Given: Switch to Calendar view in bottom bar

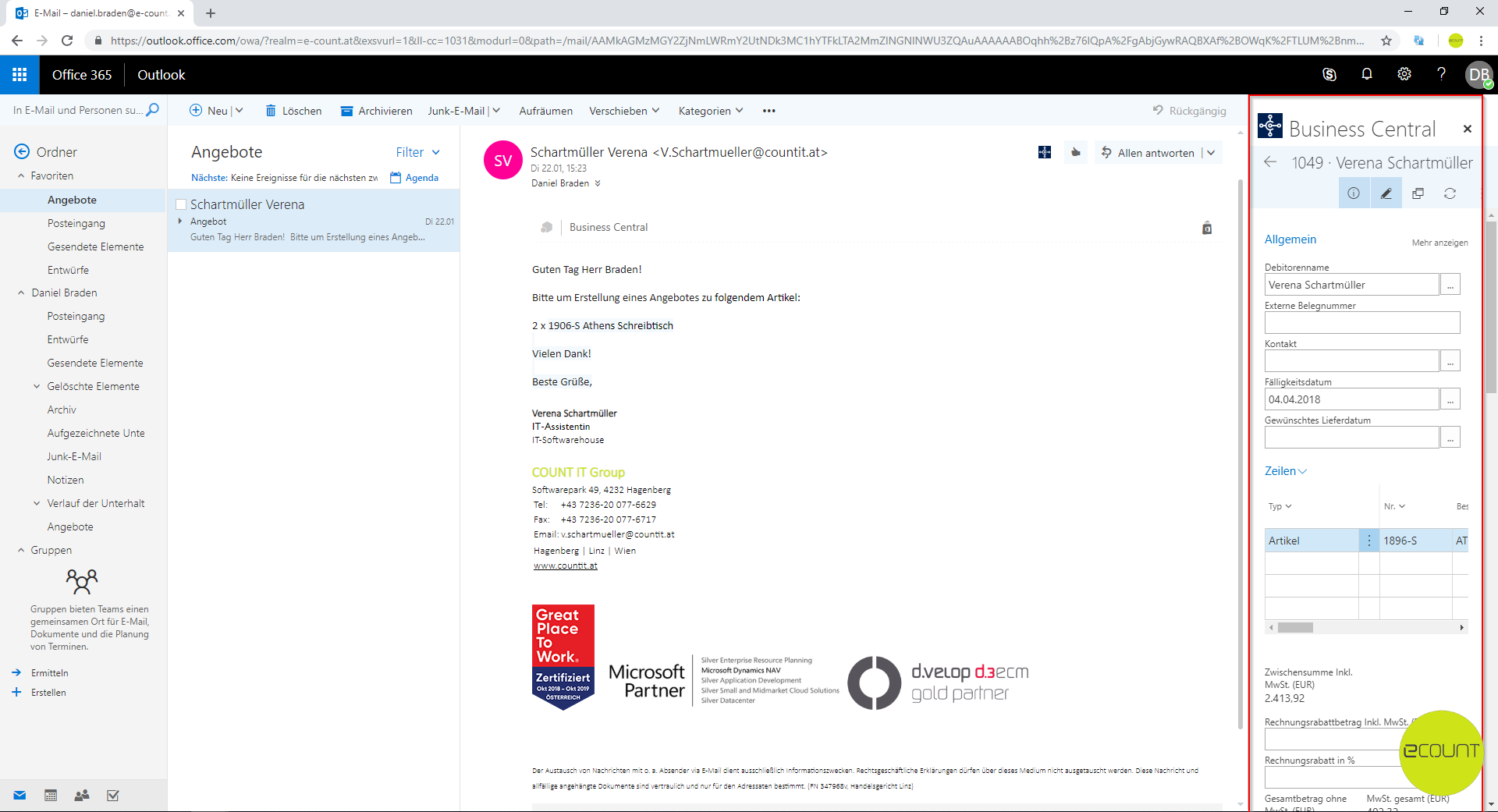Looking at the screenshot, I should 51,796.
